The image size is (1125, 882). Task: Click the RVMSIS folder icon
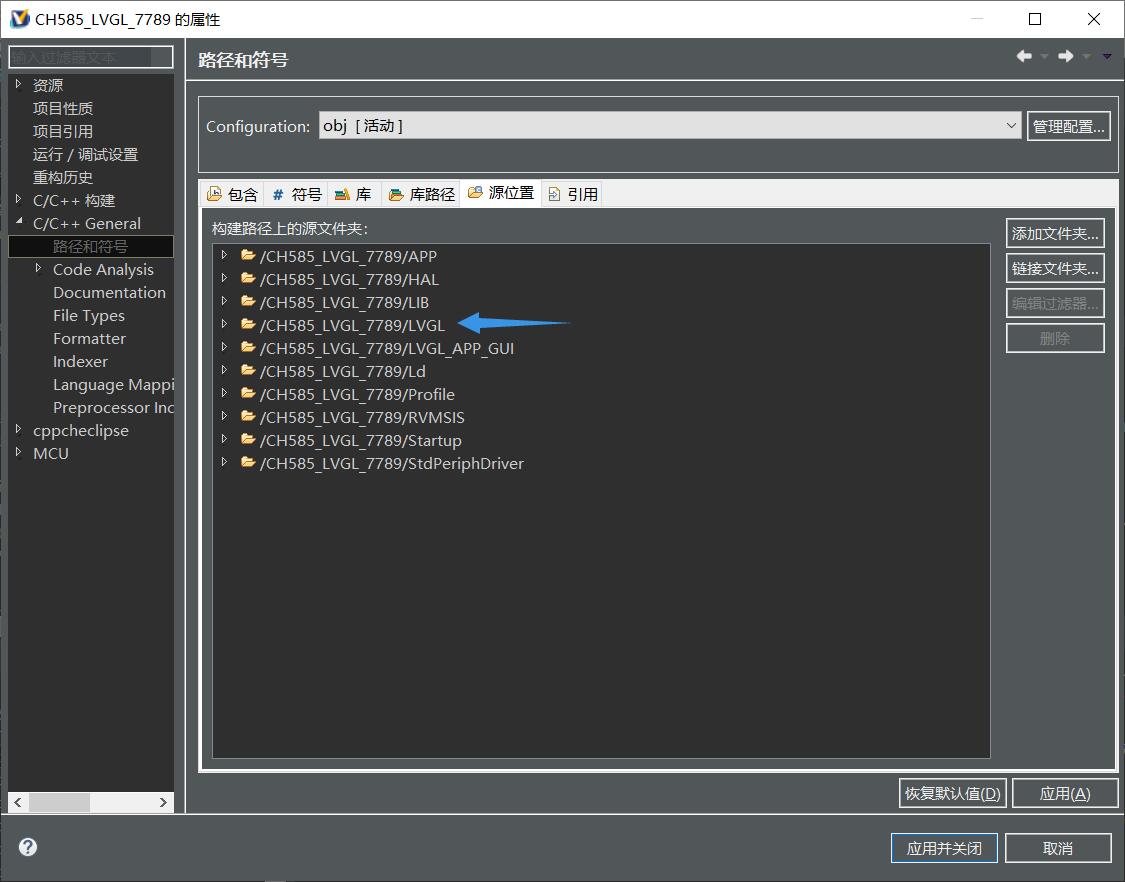click(x=248, y=417)
